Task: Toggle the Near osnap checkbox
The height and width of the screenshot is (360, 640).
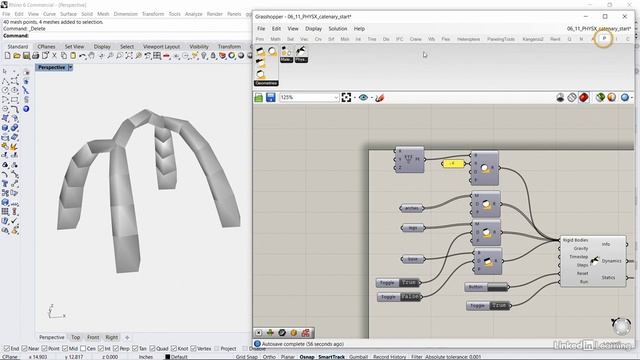Action: (x=24, y=349)
